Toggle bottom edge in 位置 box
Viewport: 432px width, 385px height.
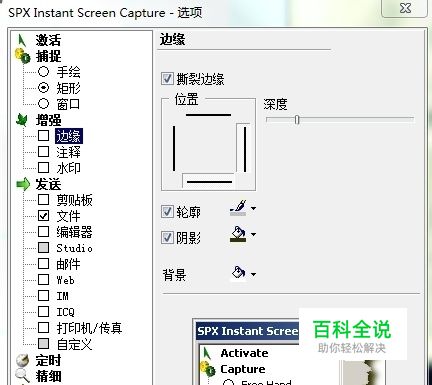click(x=209, y=182)
